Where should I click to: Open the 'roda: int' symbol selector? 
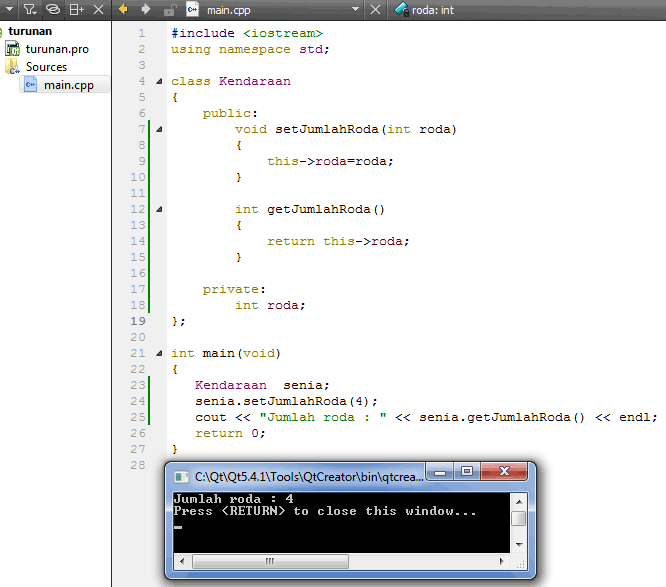[x=425, y=9]
